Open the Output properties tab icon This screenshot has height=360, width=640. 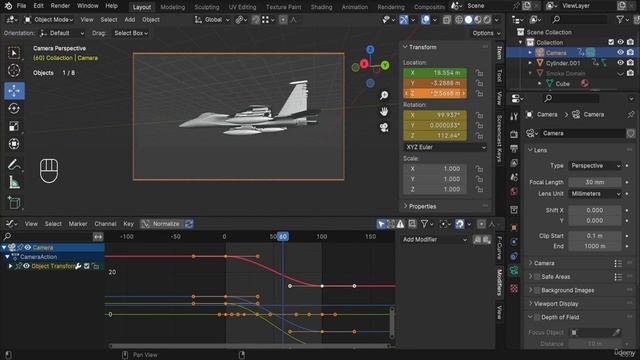(514, 148)
